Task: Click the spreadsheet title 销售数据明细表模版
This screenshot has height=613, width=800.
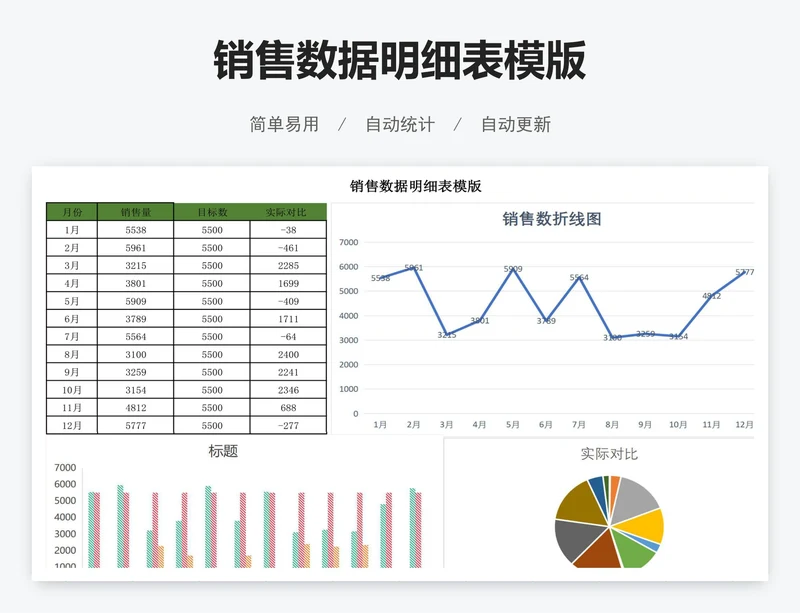Action: 415,186
